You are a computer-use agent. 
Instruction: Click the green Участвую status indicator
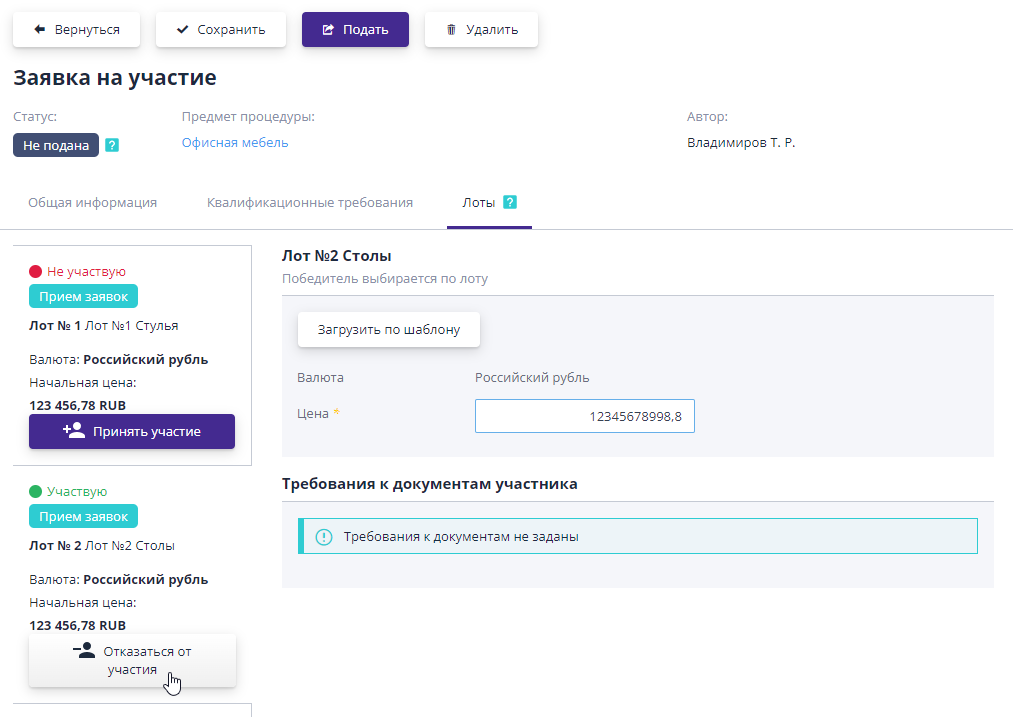click(x=33, y=491)
